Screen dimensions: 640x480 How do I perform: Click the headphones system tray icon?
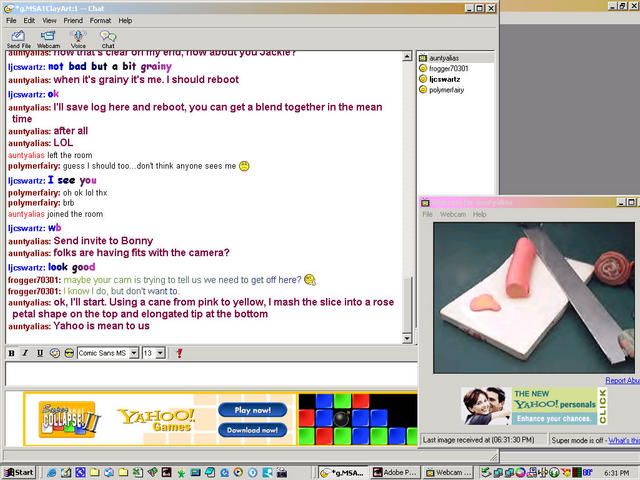(554, 473)
